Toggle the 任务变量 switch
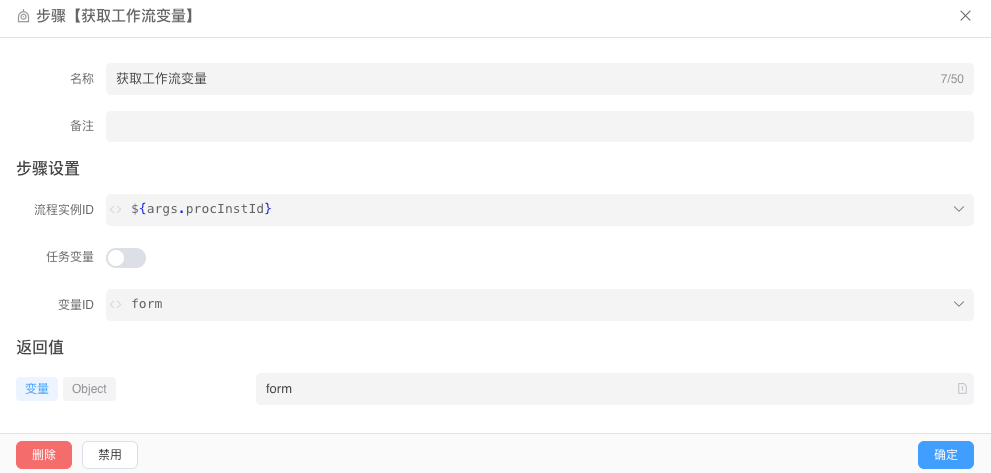This screenshot has width=991, height=473. (x=126, y=258)
